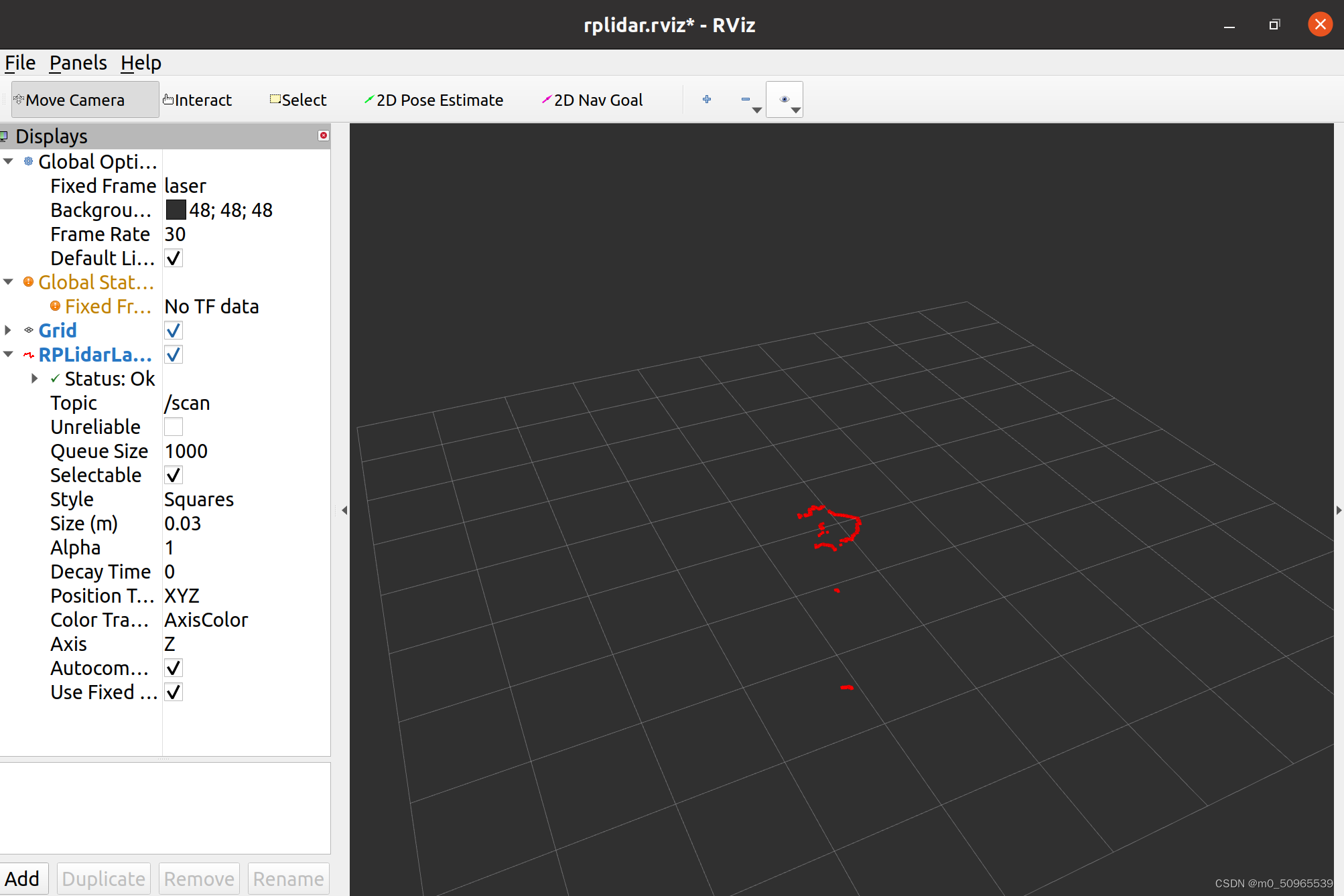Open the File menu
This screenshot has width=1344, height=896.
pyautogui.click(x=20, y=63)
